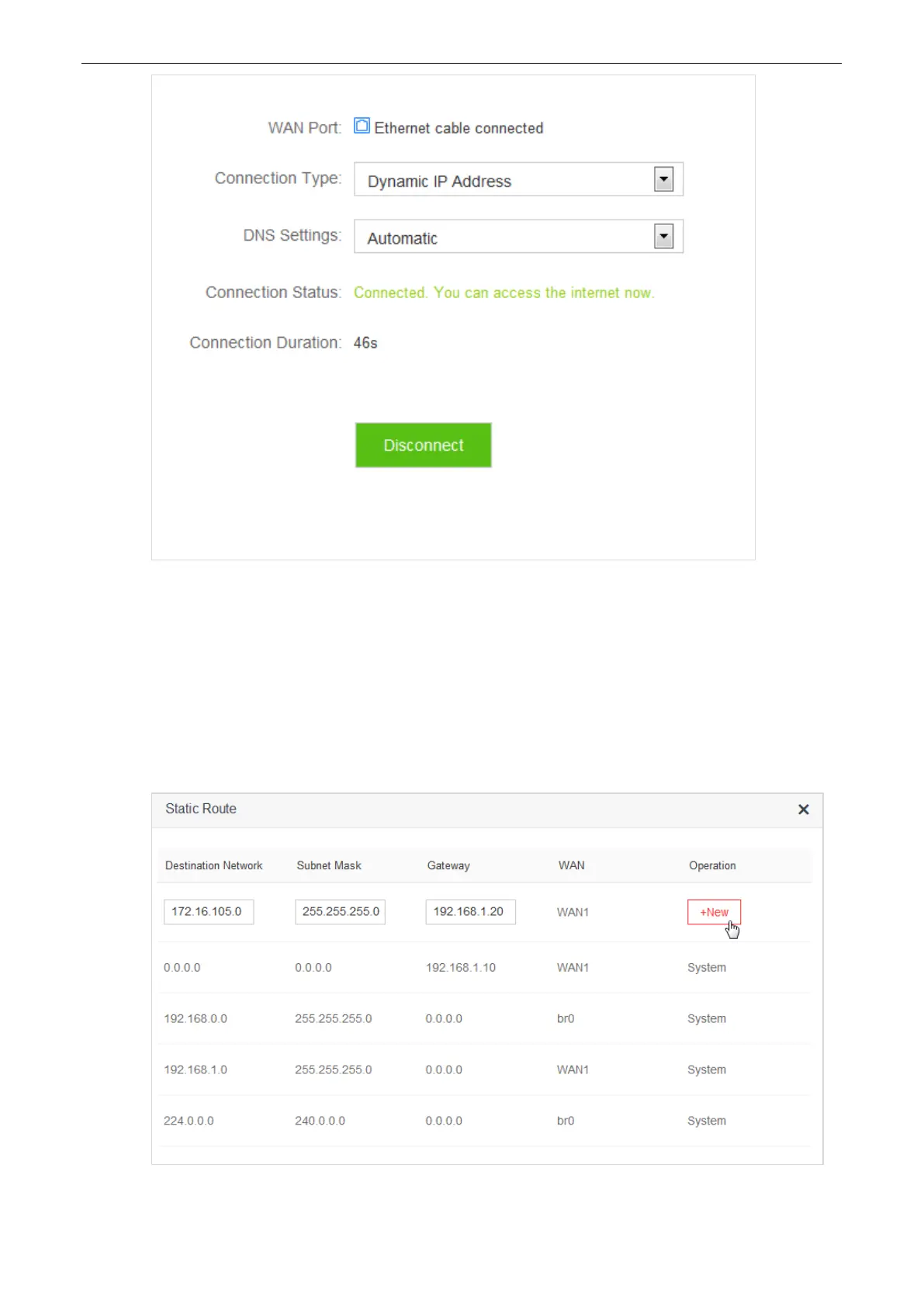
Task: Click the Ethernet cable WAN port icon
Action: pos(362,126)
